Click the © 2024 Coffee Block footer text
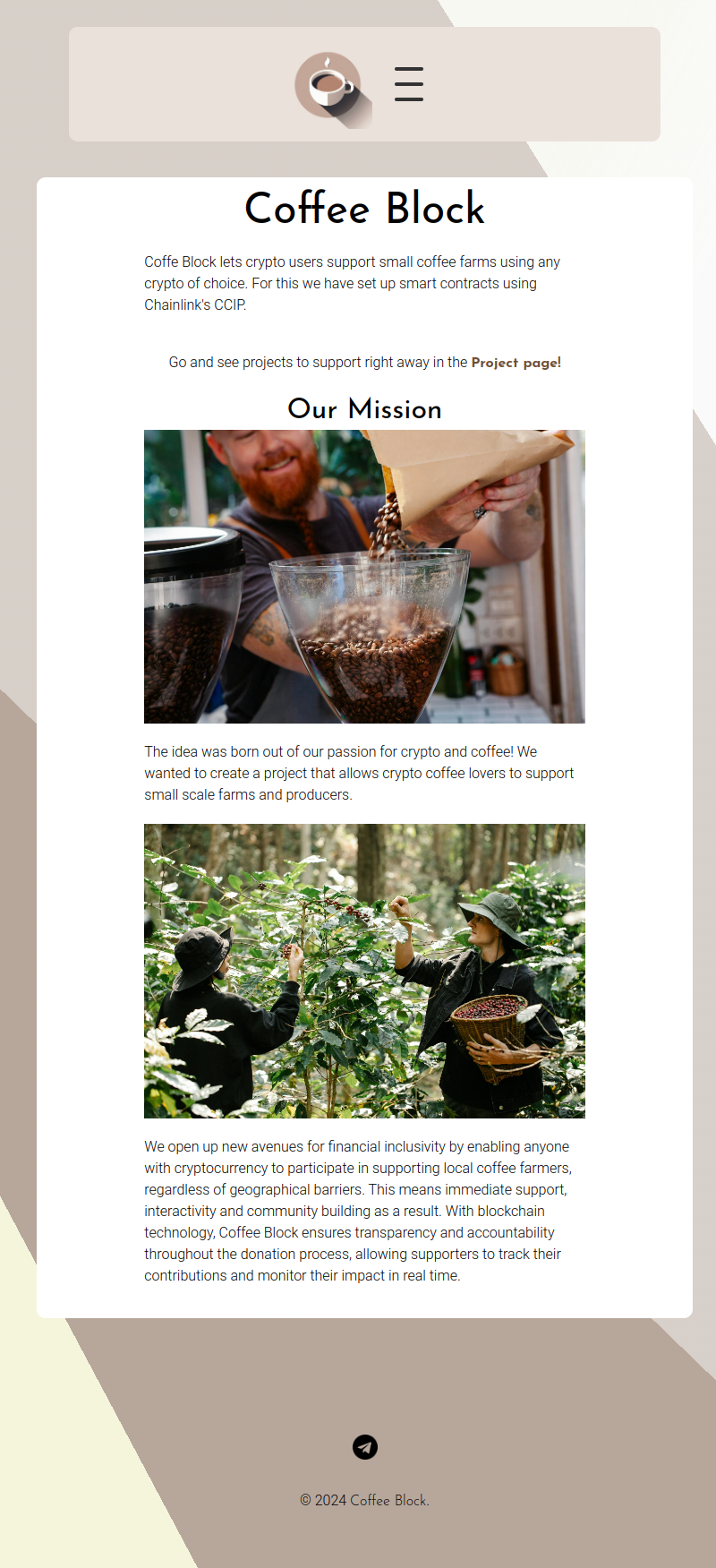Screen dimensions: 716x1568 pyautogui.click(x=364, y=1500)
